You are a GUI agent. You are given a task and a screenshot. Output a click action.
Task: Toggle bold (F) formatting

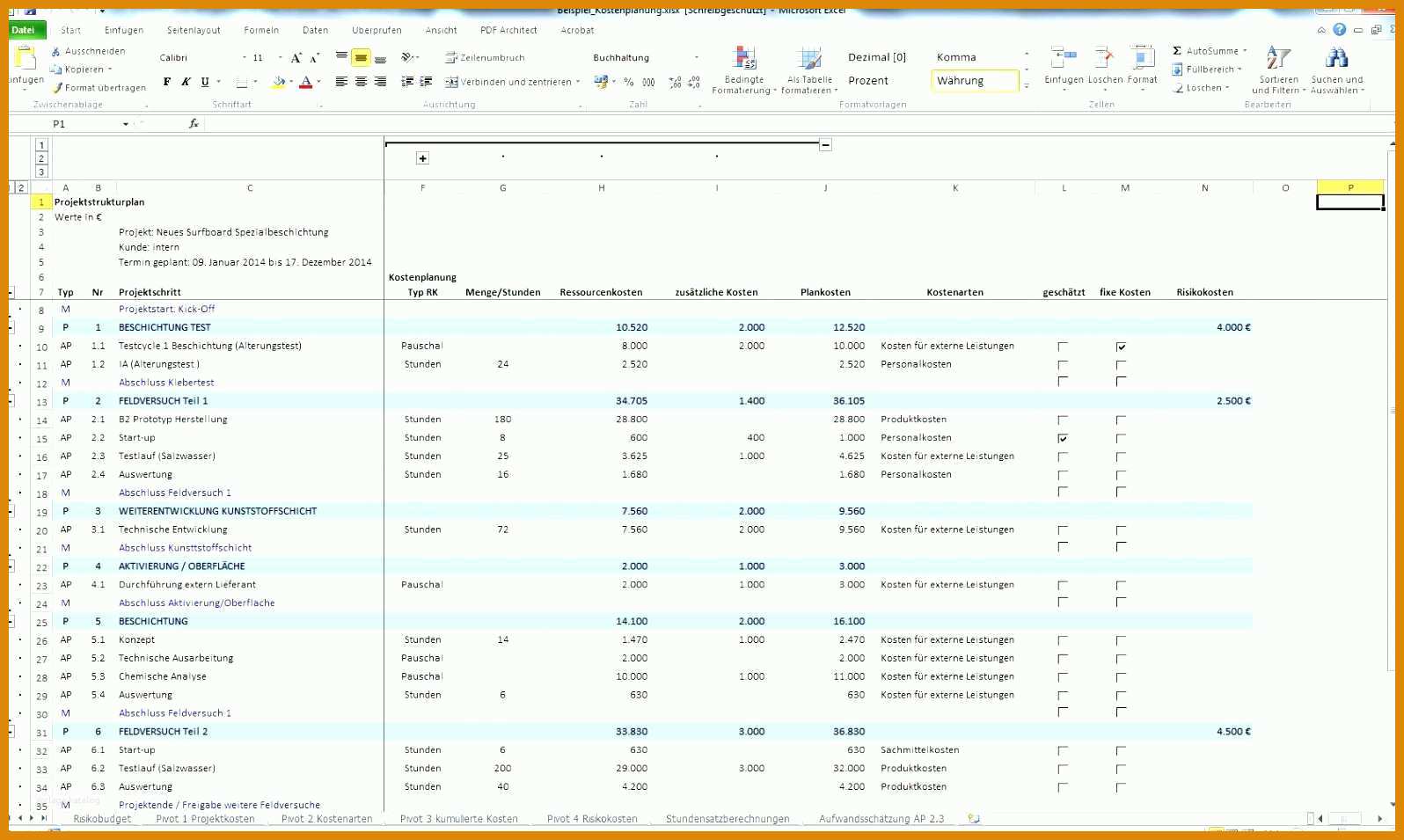pyautogui.click(x=167, y=82)
